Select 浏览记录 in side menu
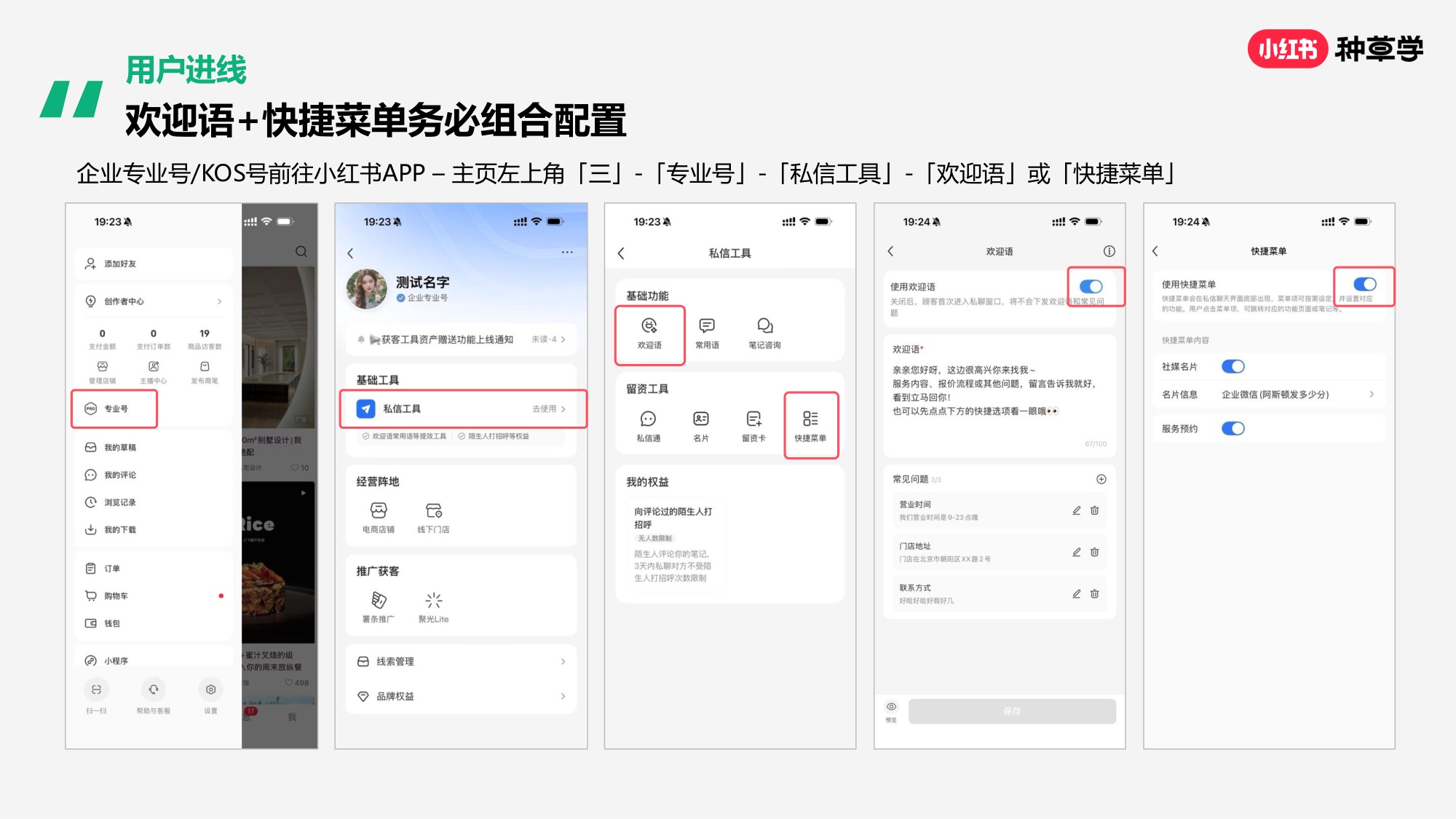 tap(153, 502)
